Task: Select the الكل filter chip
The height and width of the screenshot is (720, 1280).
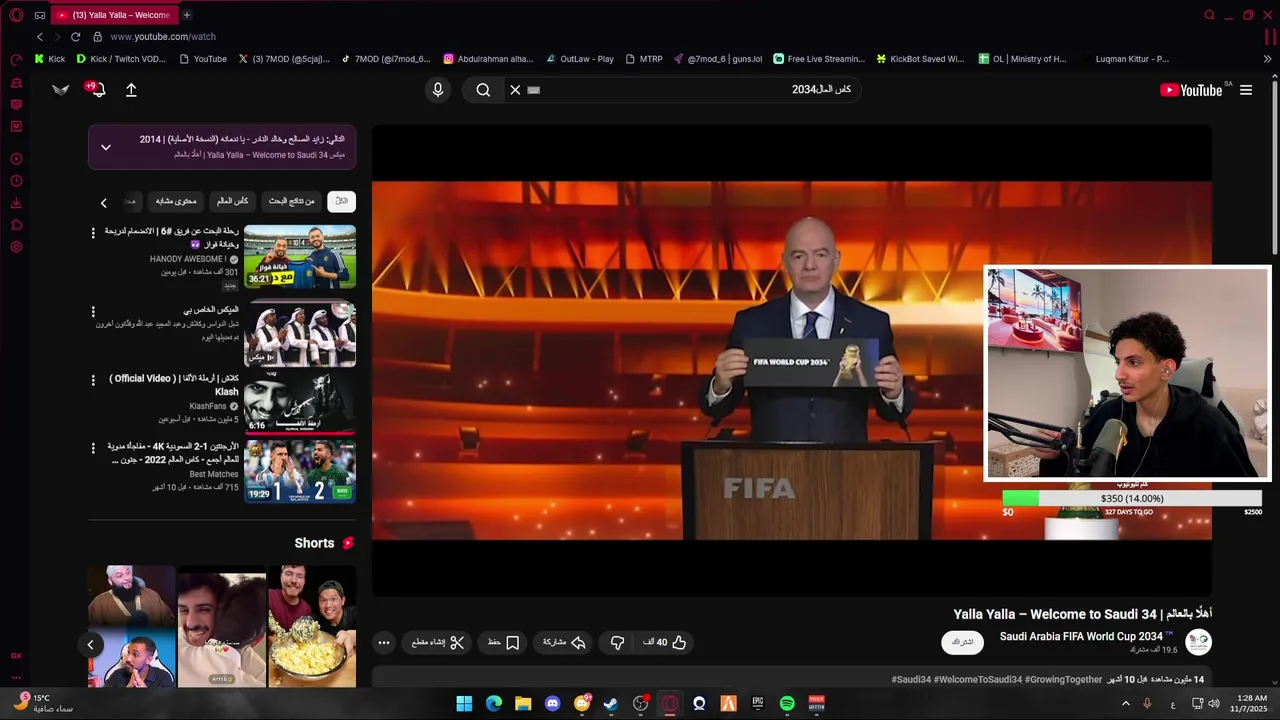Action: pyautogui.click(x=341, y=201)
